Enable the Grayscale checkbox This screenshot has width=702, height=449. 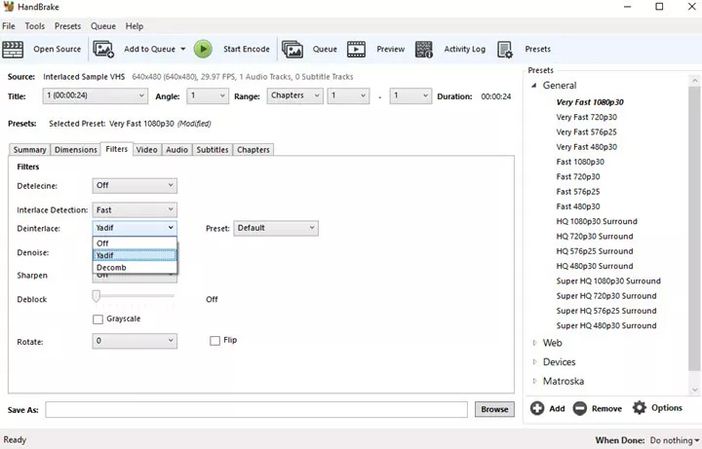98,319
